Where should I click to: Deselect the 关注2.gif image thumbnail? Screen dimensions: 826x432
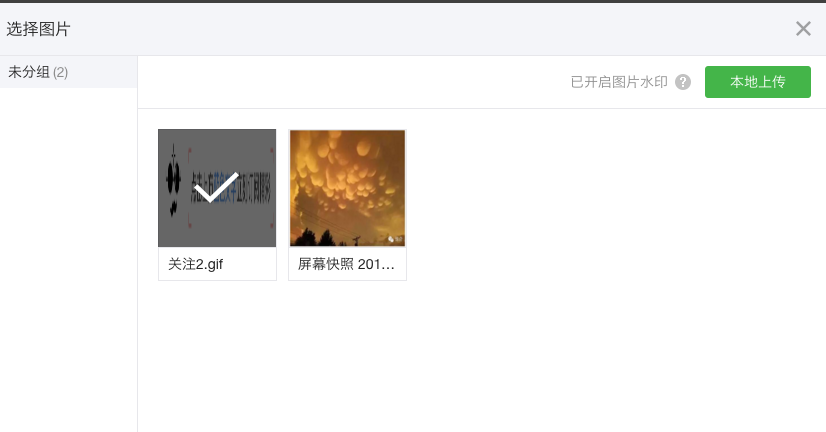(x=217, y=188)
